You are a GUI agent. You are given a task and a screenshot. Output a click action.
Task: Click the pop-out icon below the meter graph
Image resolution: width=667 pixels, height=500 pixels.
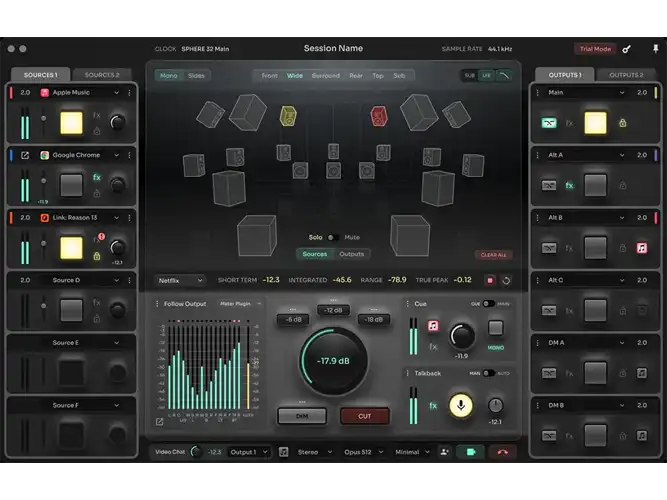point(160,422)
